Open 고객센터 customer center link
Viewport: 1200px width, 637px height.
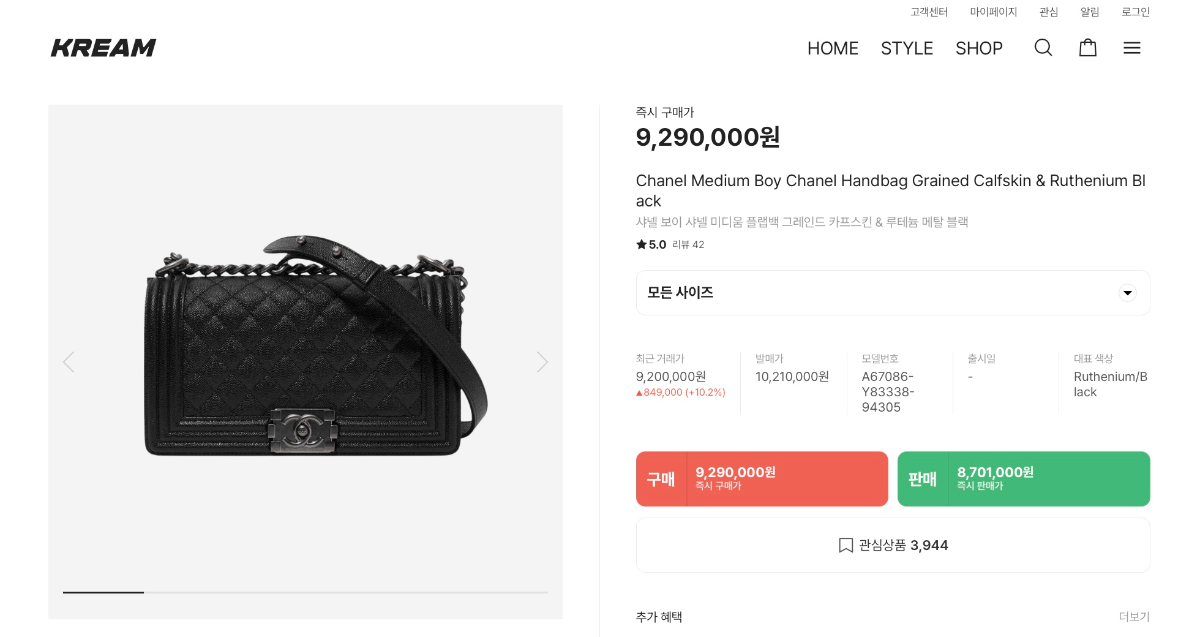point(929,12)
